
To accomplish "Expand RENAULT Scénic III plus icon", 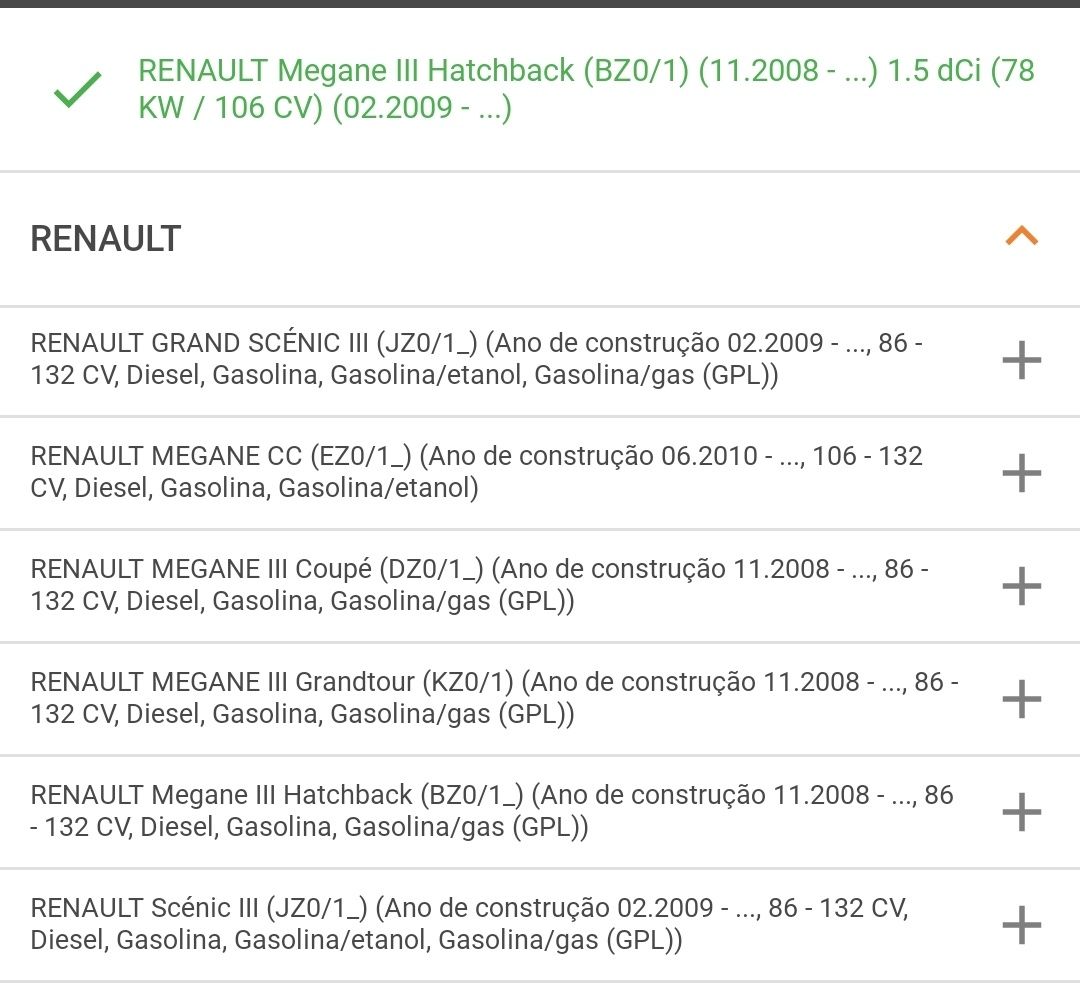I will click(x=1021, y=925).
